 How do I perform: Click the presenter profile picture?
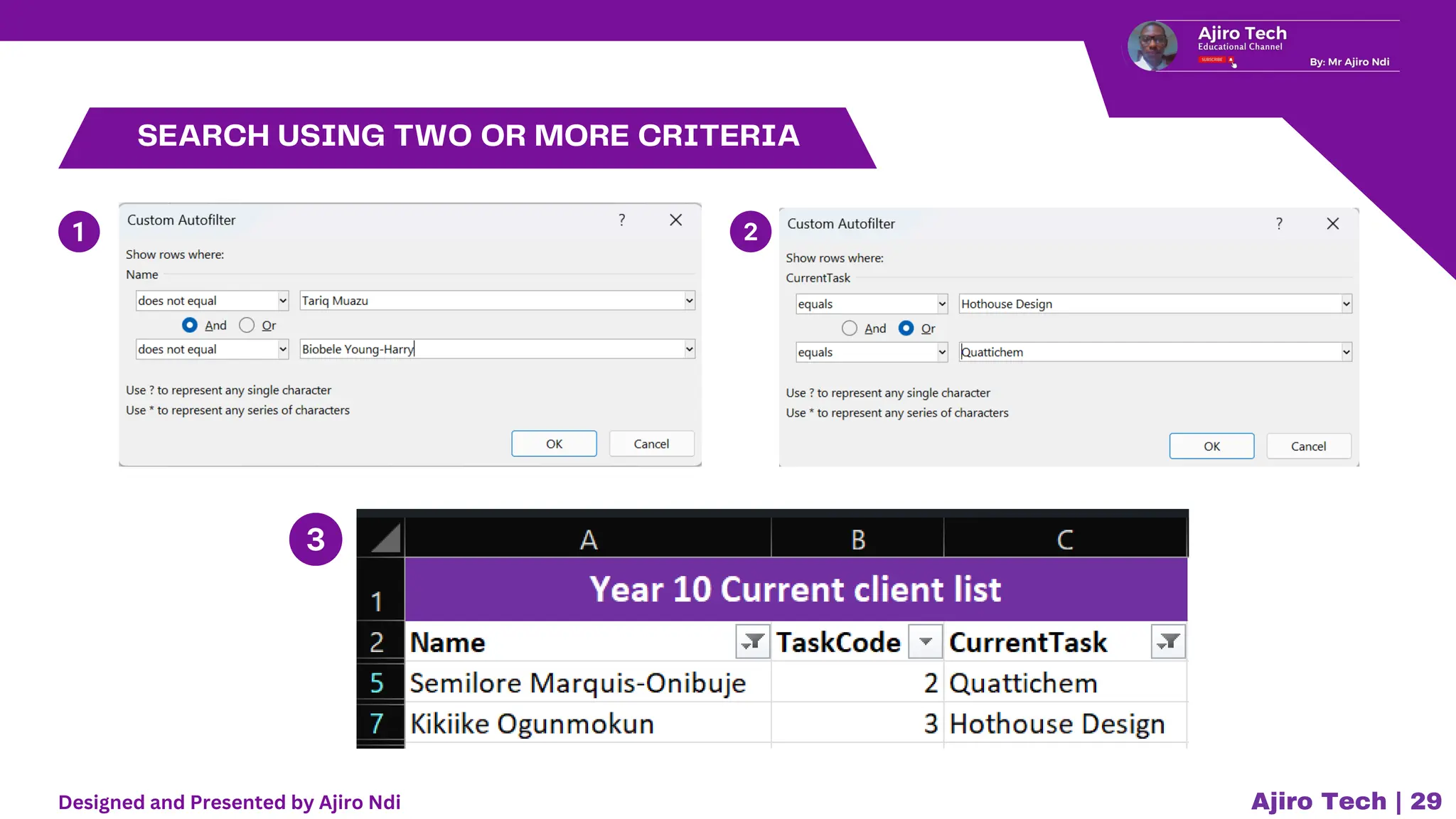(x=1152, y=45)
